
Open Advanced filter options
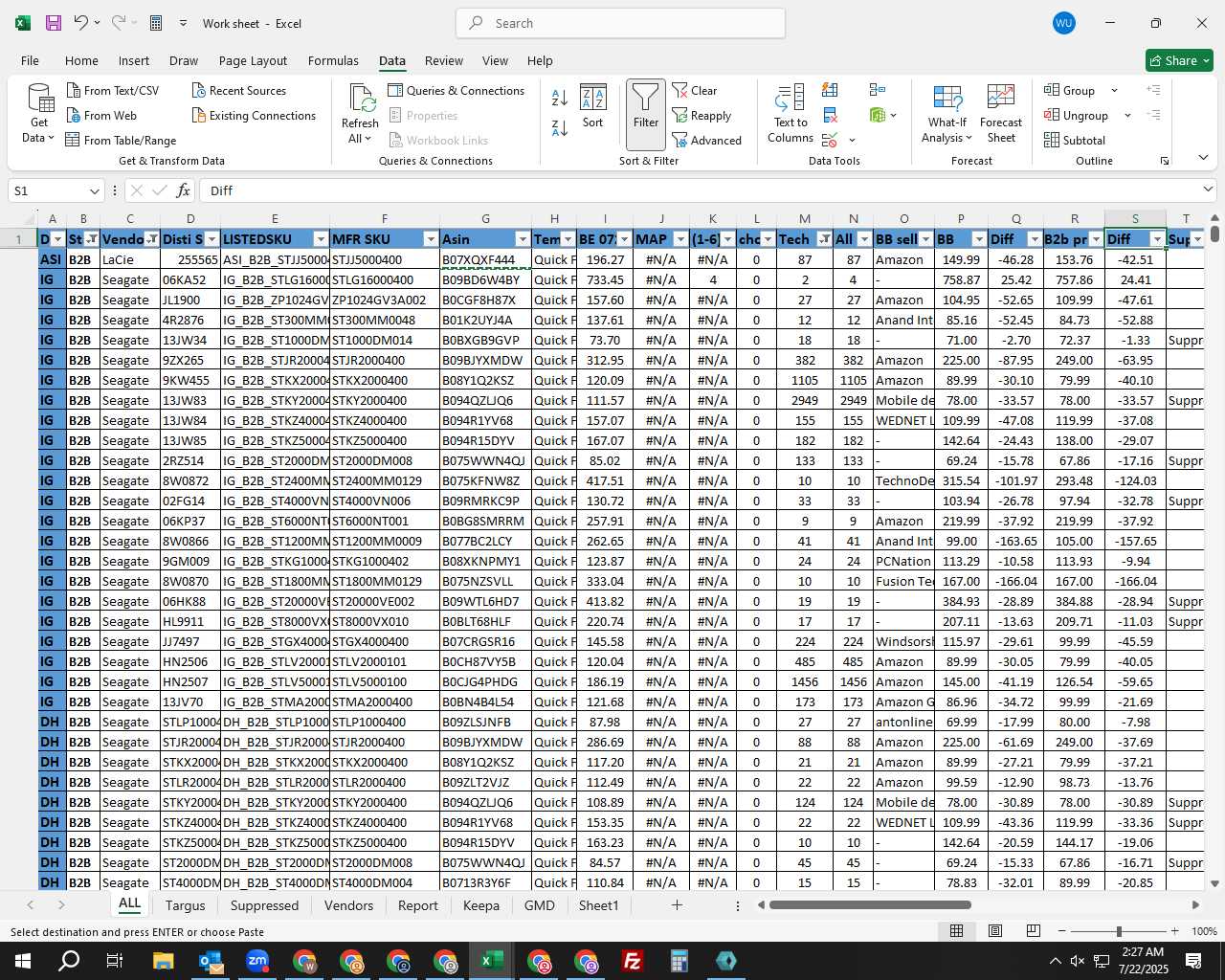707,140
